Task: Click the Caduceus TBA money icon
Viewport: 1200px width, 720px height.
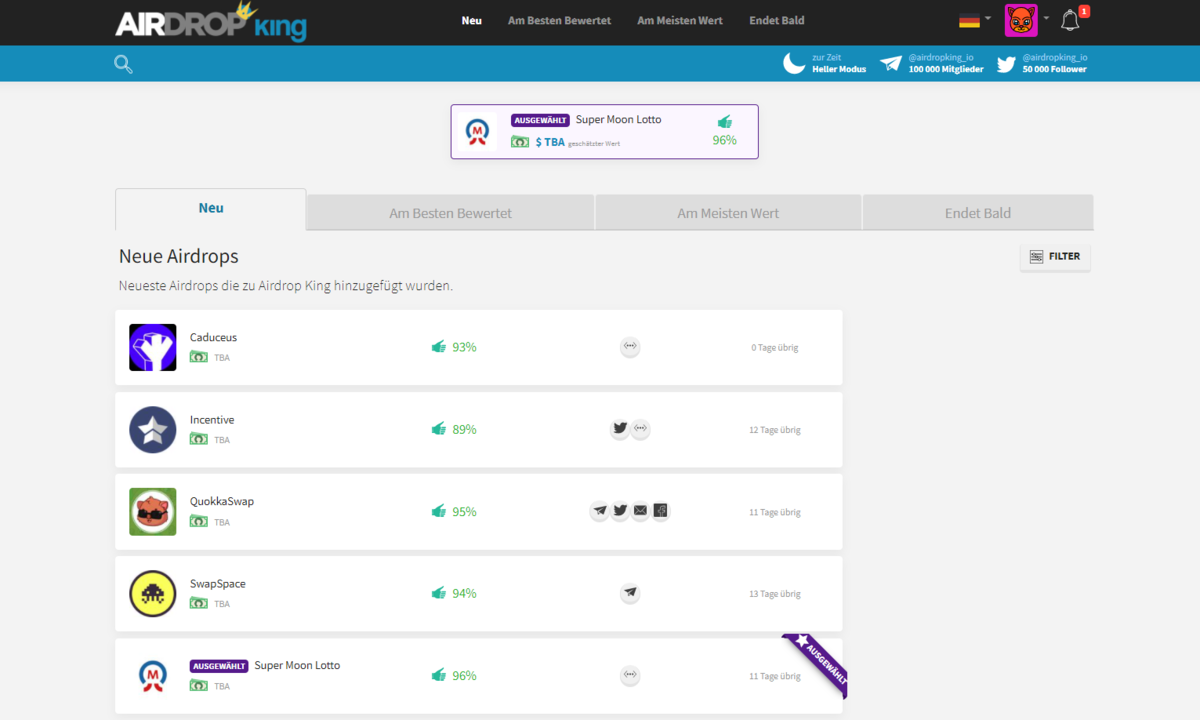Action: (199, 357)
